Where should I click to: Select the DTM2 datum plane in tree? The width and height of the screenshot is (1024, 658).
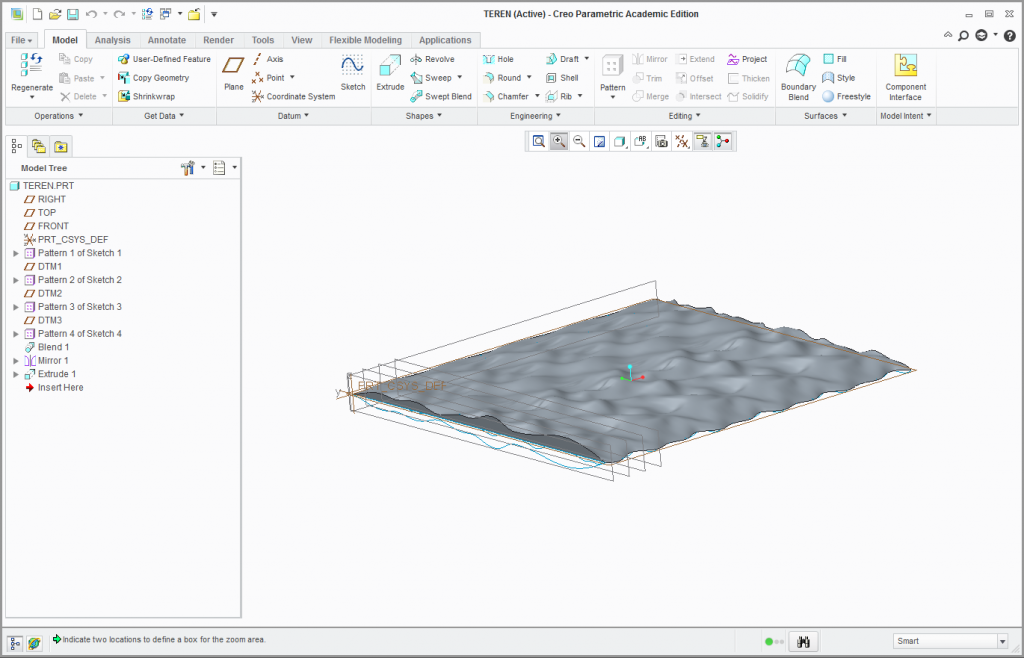pyautogui.click(x=42, y=294)
